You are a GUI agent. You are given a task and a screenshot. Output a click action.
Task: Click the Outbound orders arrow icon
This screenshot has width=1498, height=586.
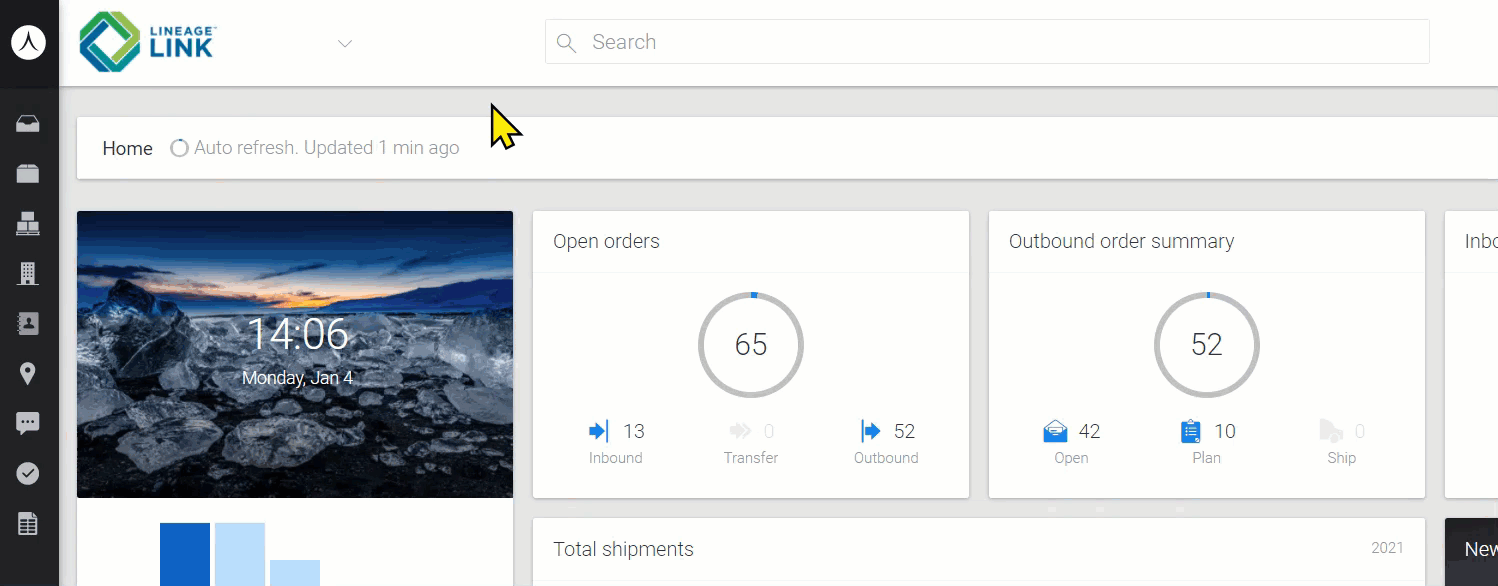870,431
